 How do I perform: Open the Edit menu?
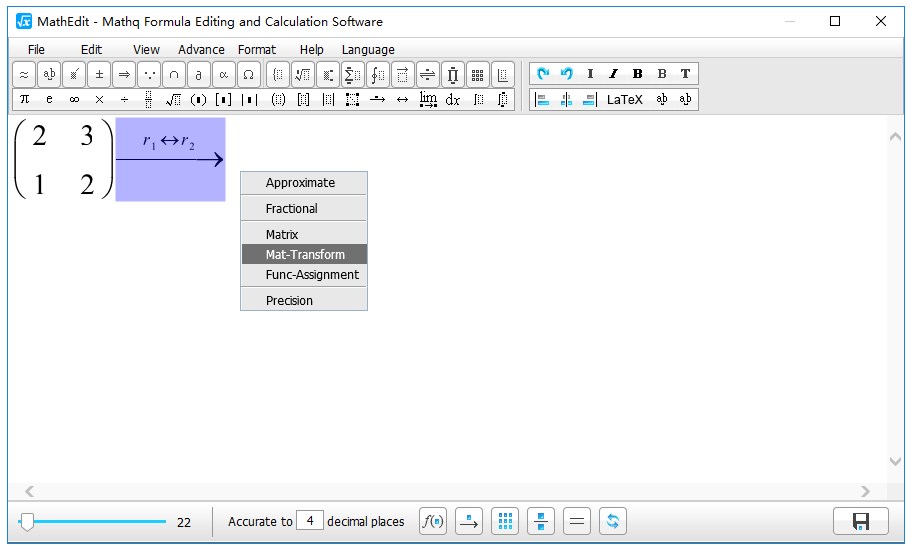(x=91, y=49)
